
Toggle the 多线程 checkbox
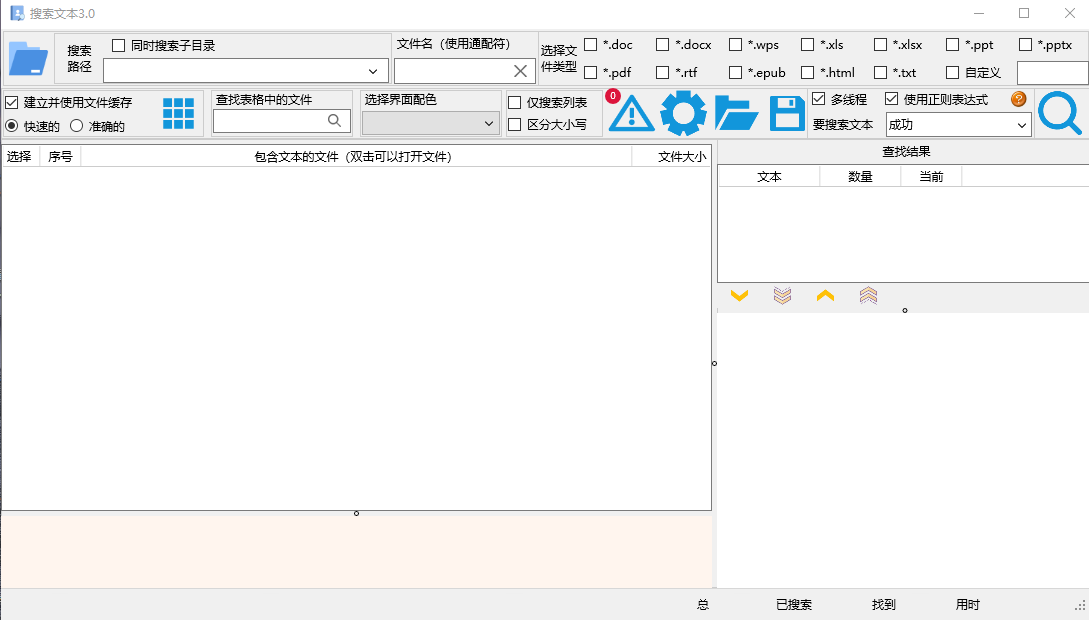819,99
